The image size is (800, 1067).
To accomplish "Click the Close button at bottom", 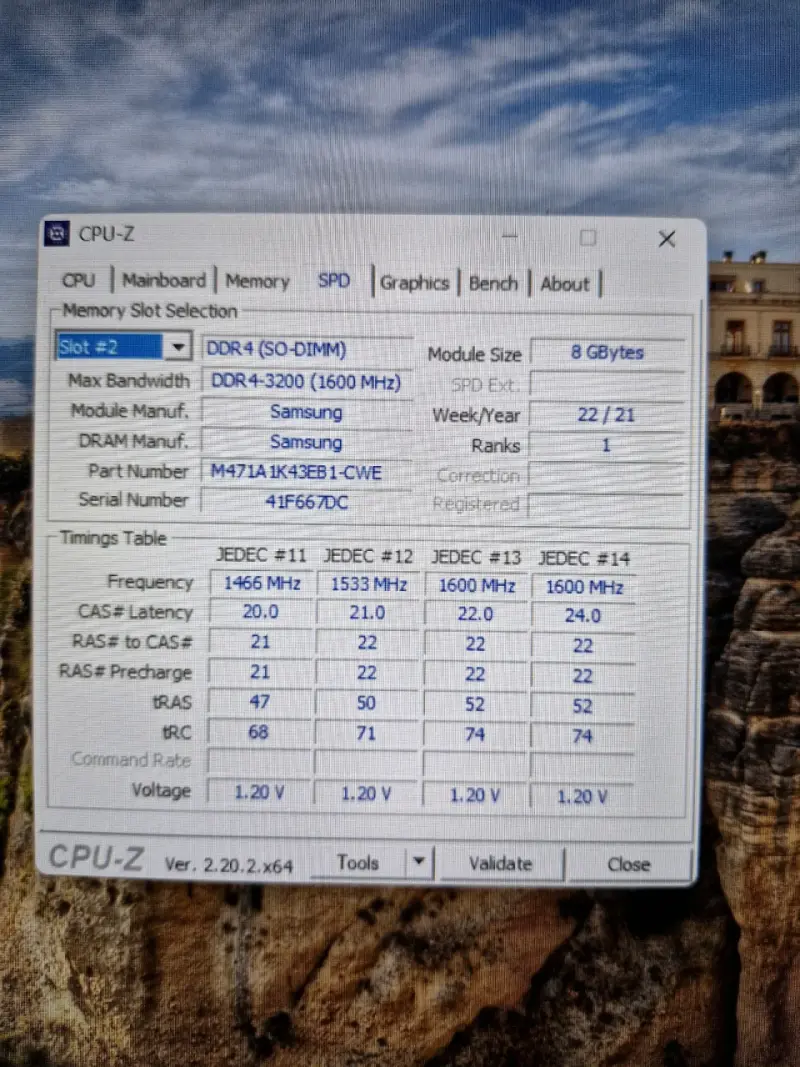I will (x=629, y=864).
